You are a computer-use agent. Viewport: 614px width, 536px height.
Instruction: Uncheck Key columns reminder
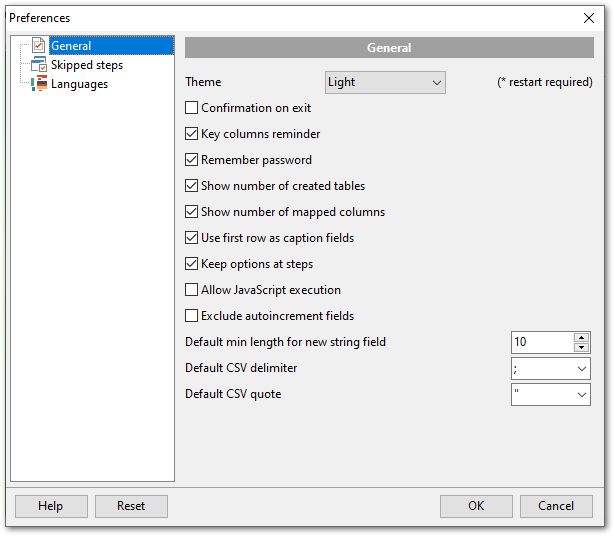point(192,134)
